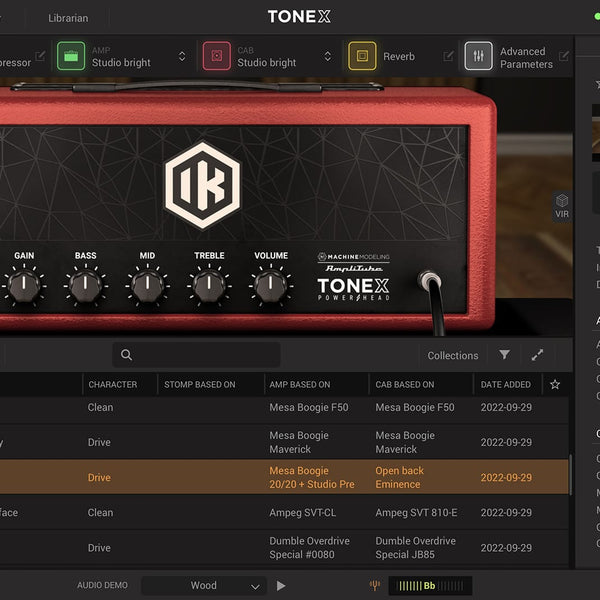Sort by CHARACTER column
Viewport: 600px width, 600px height.
112,385
